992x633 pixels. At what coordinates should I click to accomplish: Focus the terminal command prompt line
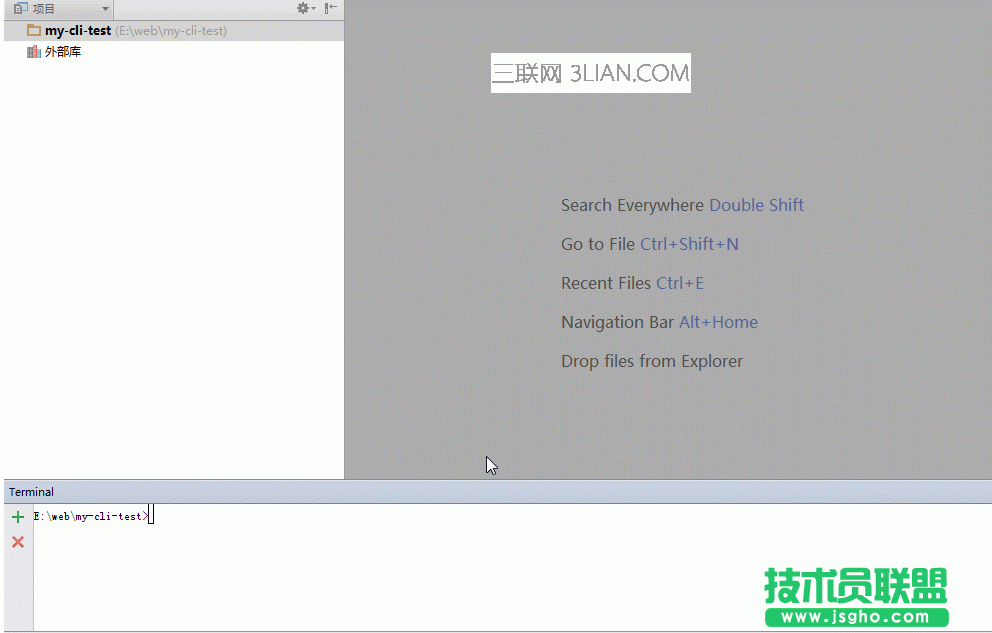click(x=90, y=516)
